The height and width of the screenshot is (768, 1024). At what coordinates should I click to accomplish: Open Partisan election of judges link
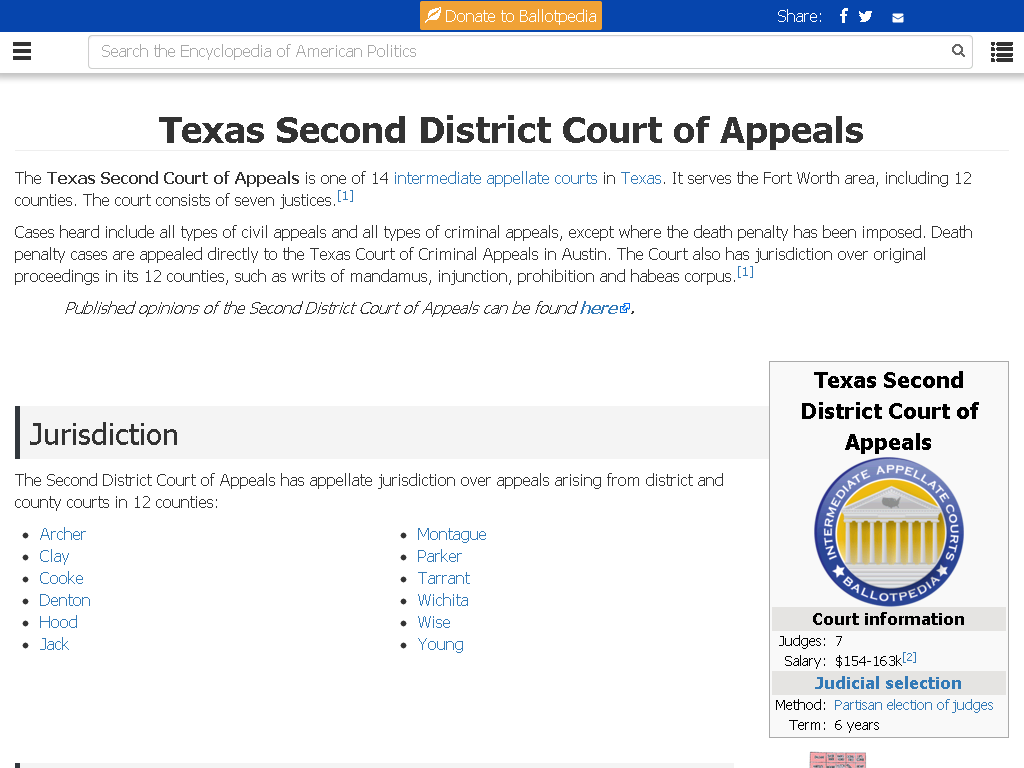(x=913, y=705)
